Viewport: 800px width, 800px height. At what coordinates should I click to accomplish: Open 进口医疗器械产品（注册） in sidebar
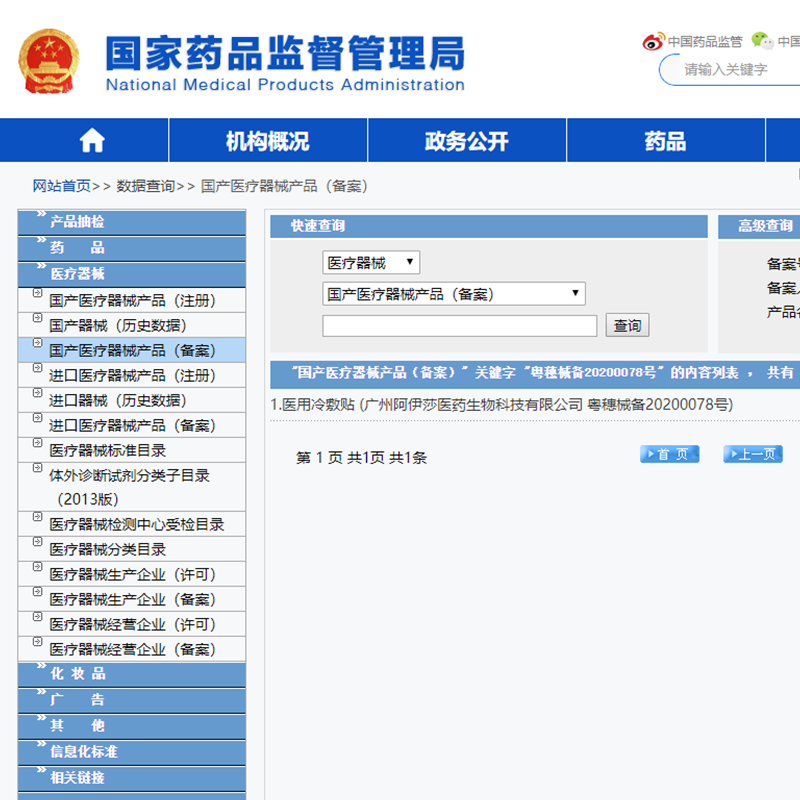point(133,376)
